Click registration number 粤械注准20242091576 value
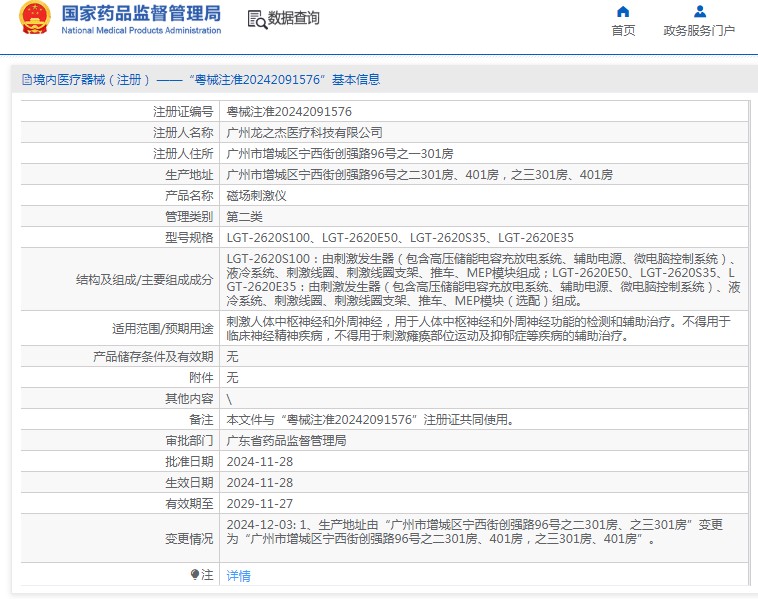The image size is (758, 599). coord(289,111)
